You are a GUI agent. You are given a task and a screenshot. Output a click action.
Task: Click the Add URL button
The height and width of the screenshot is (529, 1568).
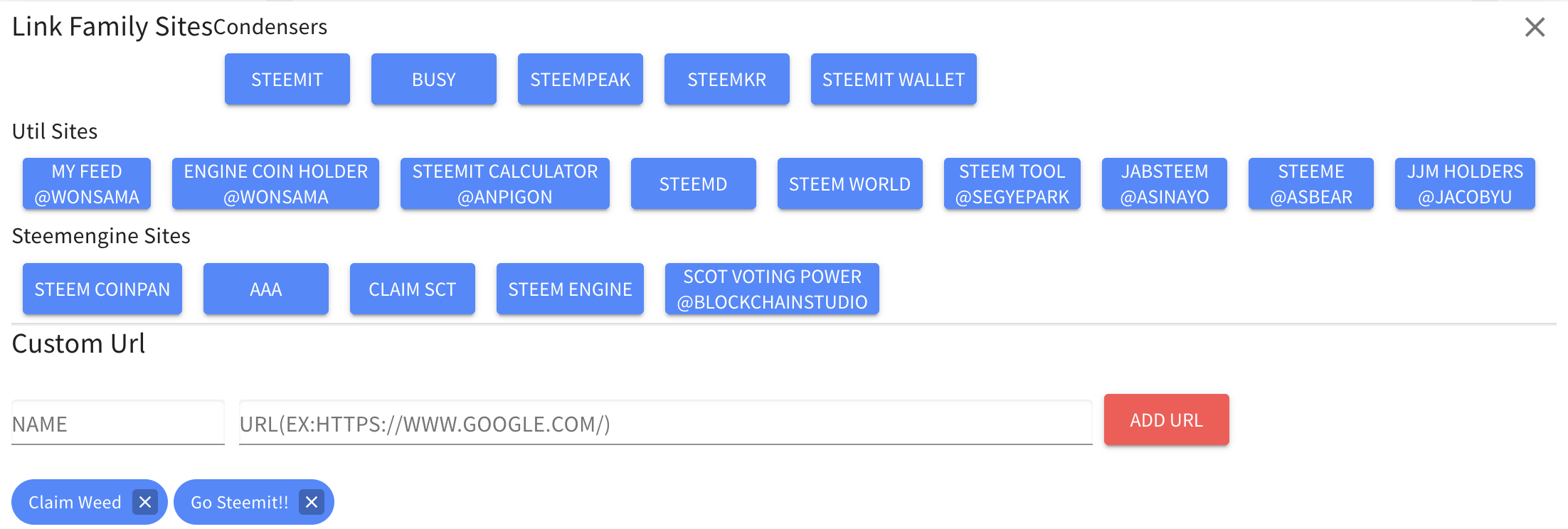1166,420
